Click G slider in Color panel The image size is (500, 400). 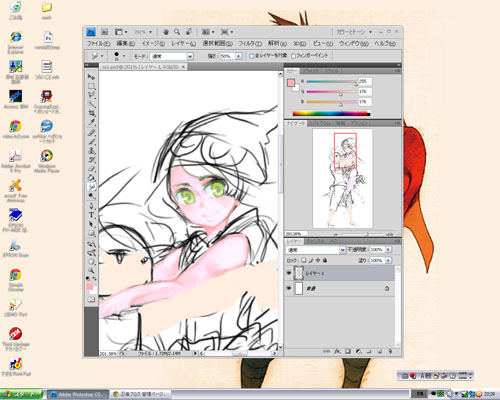click(x=331, y=92)
